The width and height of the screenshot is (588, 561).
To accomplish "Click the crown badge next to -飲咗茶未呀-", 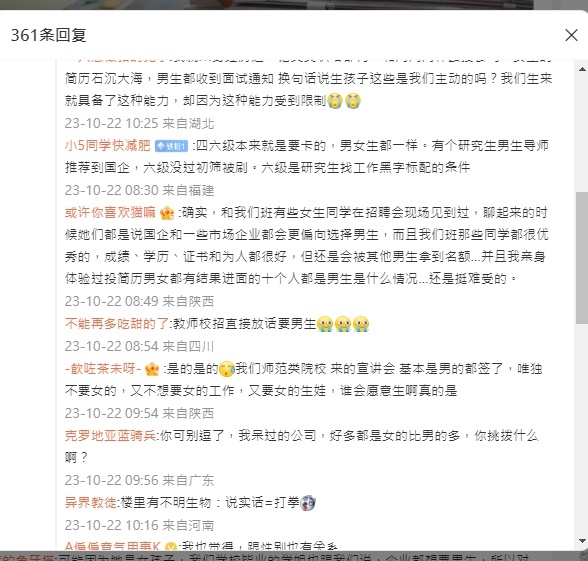I will [152, 369].
